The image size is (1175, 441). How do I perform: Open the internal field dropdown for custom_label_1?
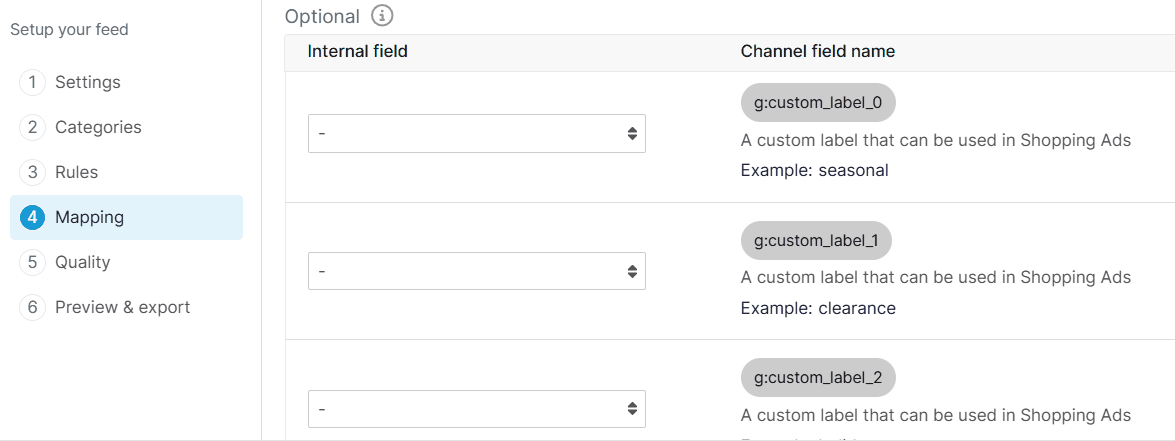pyautogui.click(x=477, y=271)
